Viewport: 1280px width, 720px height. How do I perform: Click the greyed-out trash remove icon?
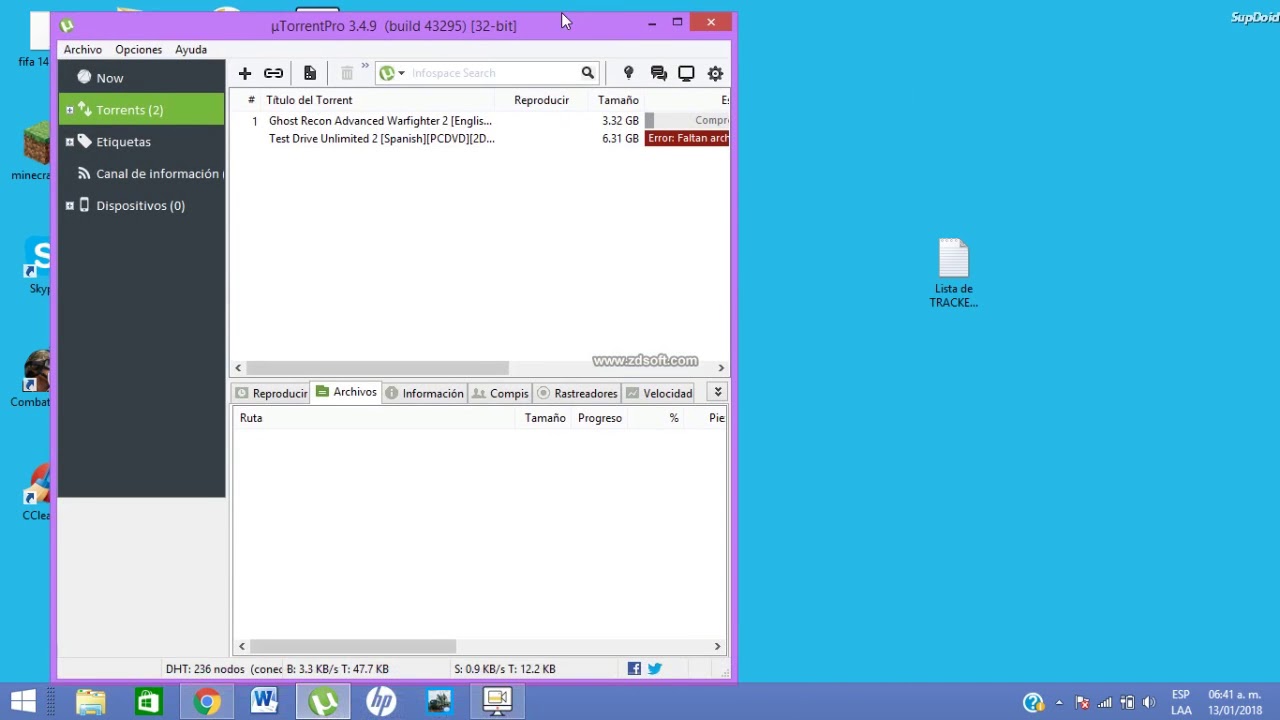coord(347,73)
